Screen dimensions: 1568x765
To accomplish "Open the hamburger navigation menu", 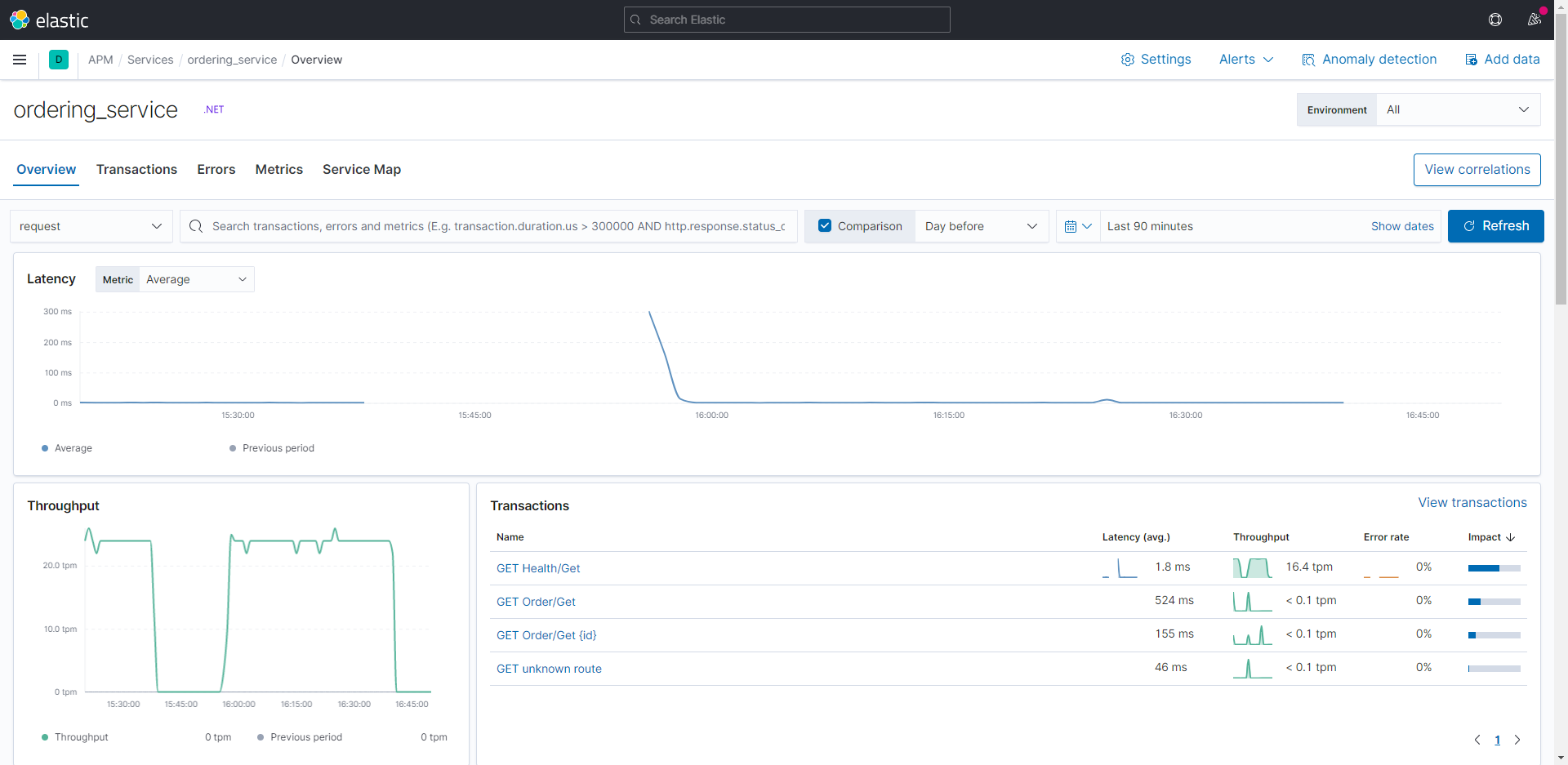I will [x=20, y=60].
